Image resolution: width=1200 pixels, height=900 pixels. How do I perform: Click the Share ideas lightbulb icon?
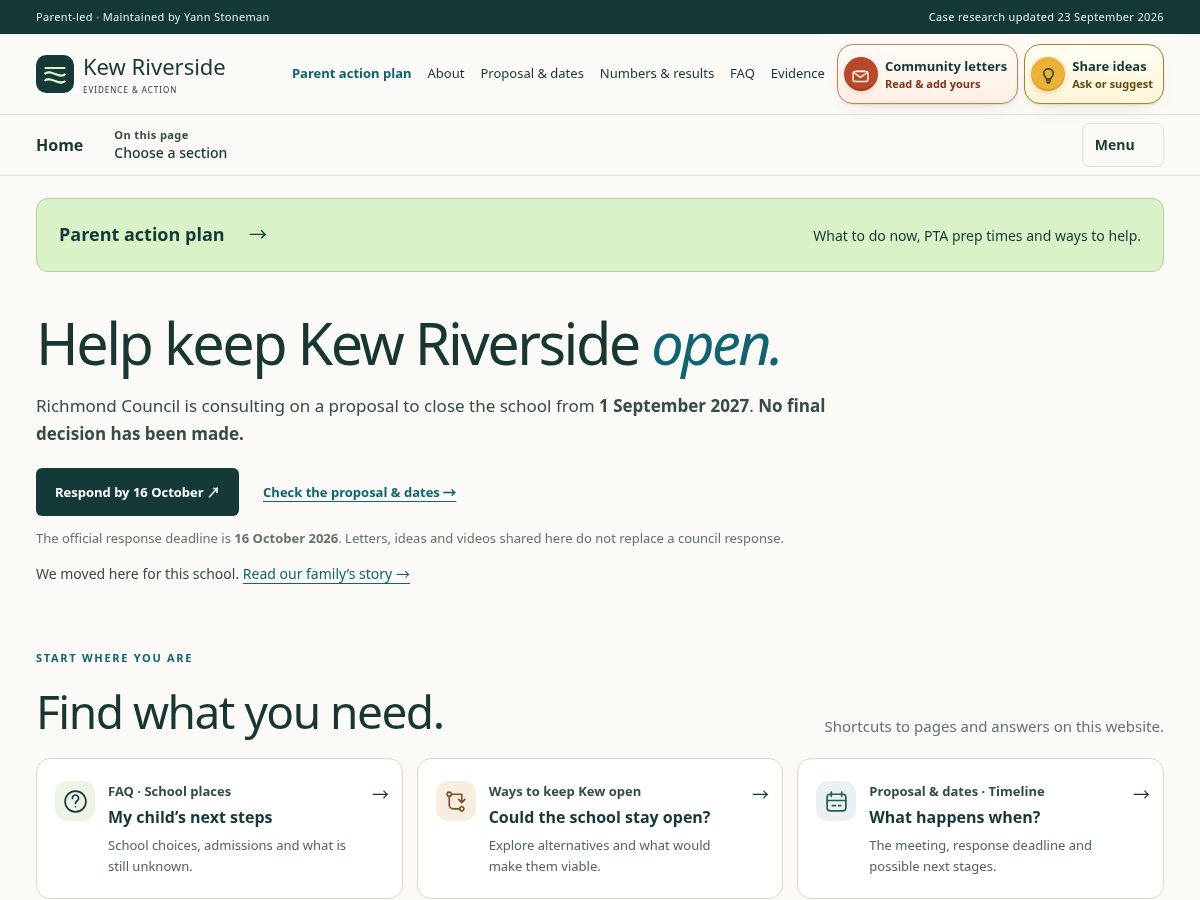coord(1048,74)
